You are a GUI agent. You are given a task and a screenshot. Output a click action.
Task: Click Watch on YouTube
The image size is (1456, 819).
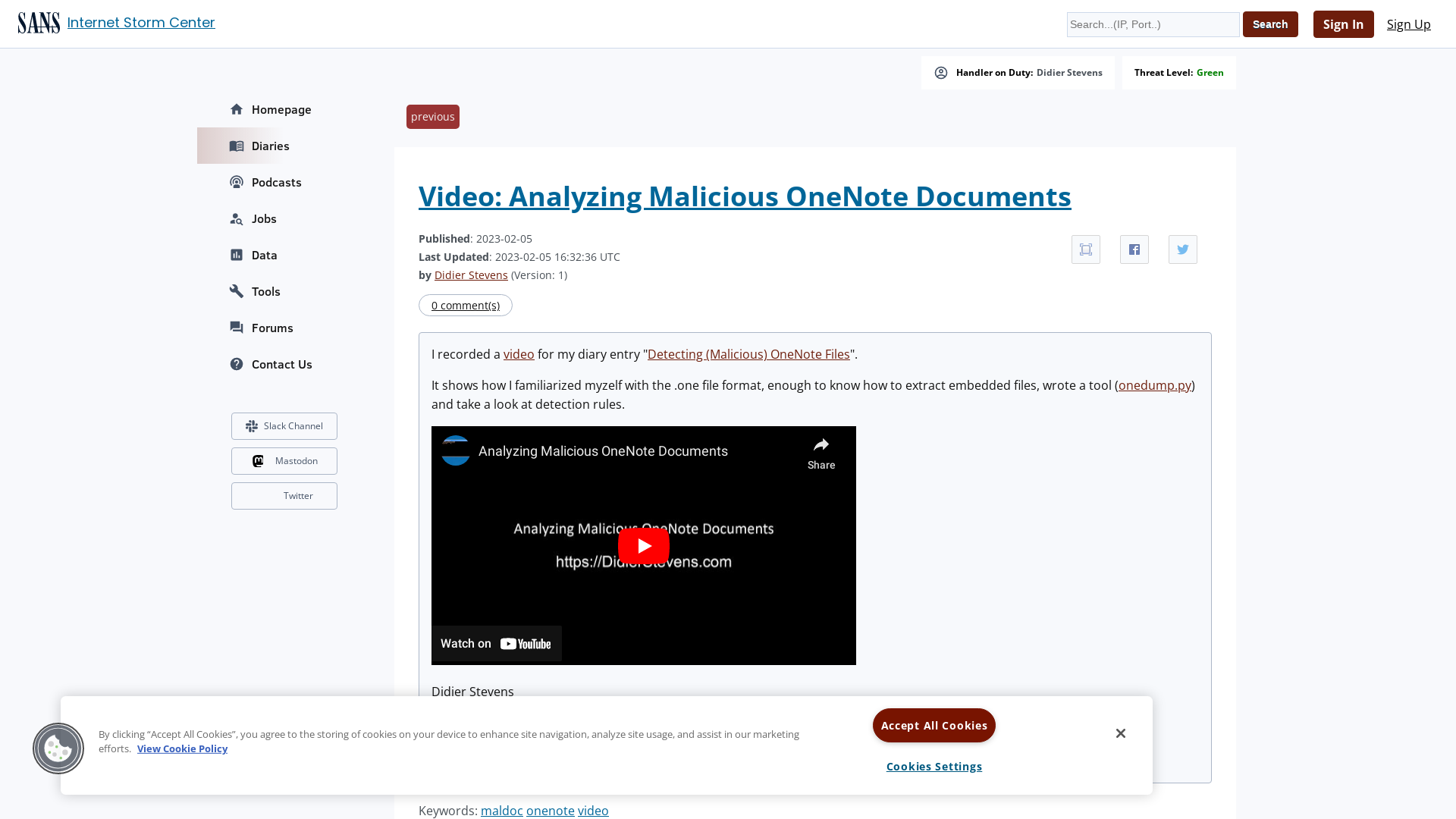tap(497, 644)
